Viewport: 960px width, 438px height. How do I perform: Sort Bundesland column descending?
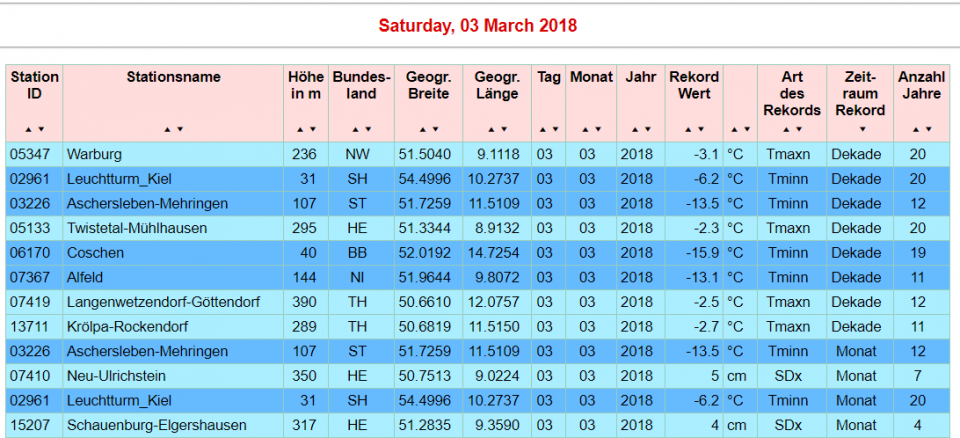point(369,129)
